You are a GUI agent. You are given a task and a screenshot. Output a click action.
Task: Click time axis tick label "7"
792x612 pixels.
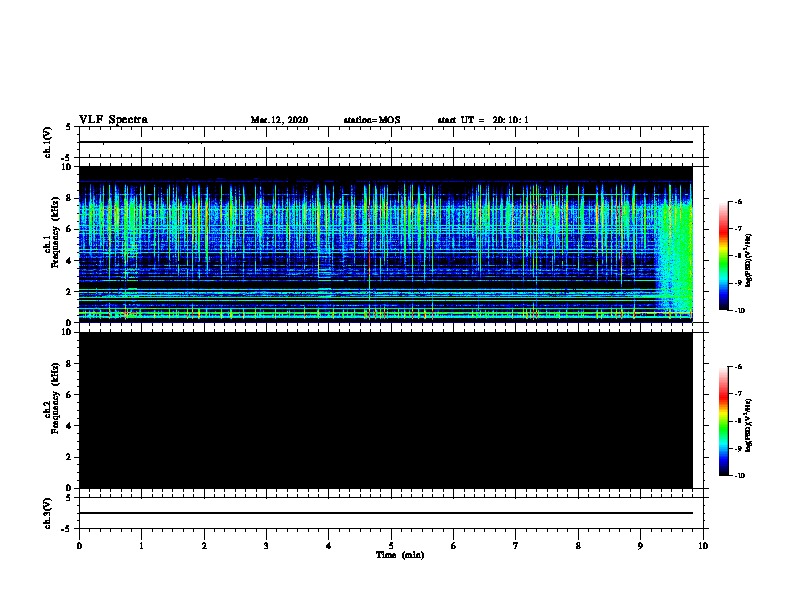coord(516,546)
